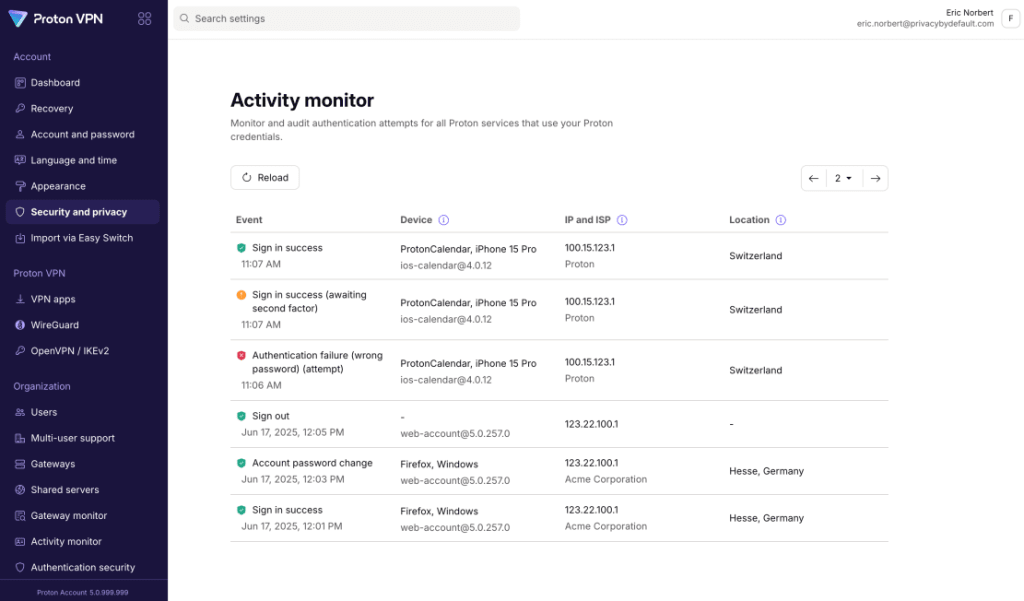Click the Activity monitor page heading
Image resolution: width=1024 pixels, height=601 pixels.
pyautogui.click(x=302, y=100)
